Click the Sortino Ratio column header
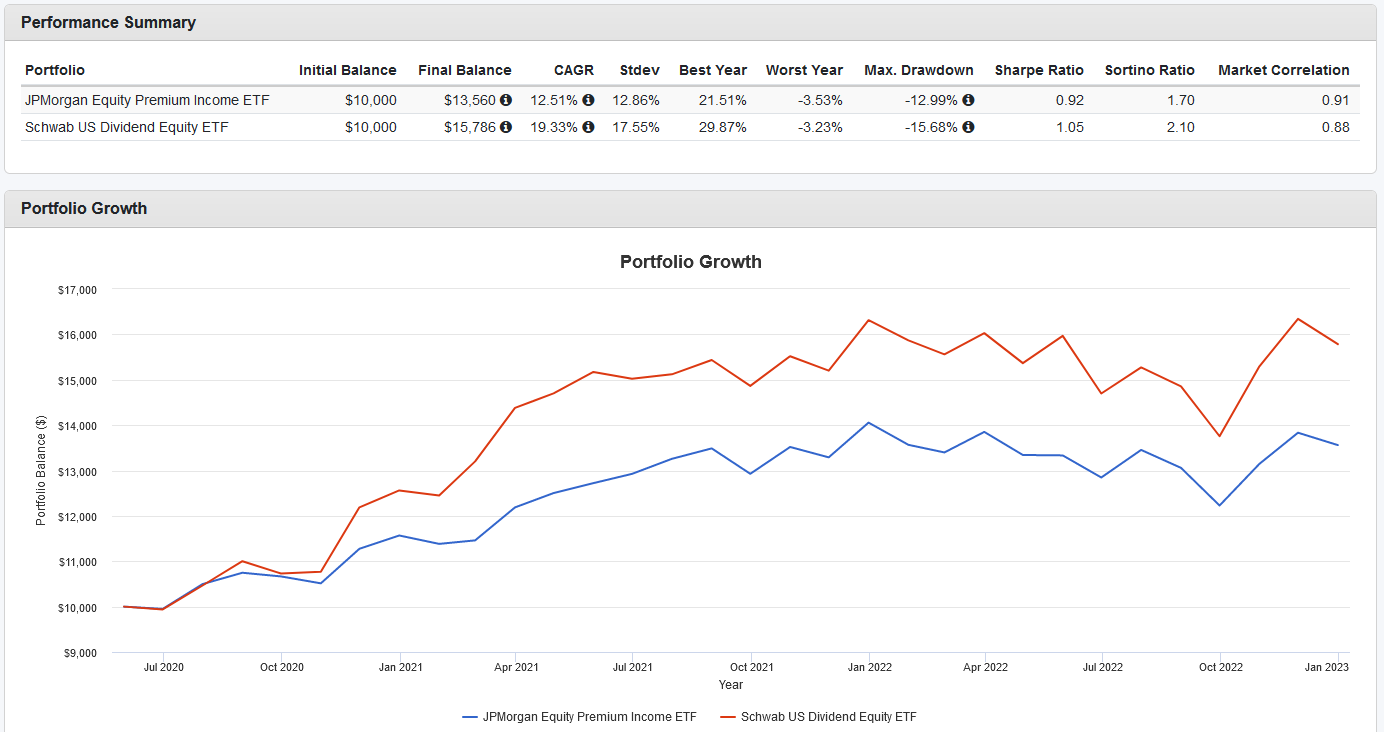Image resolution: width=1384 pixels, height=732 pixels. coord(1150,70)
